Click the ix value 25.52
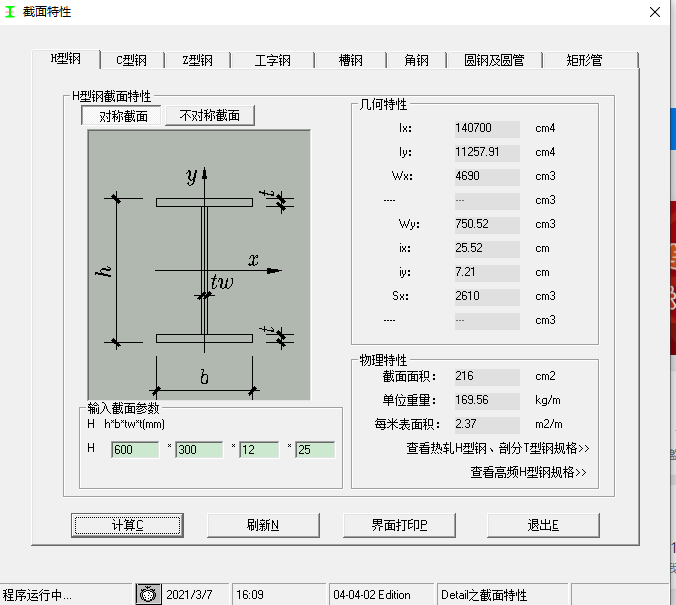676x605 pixels. point(487,249)
